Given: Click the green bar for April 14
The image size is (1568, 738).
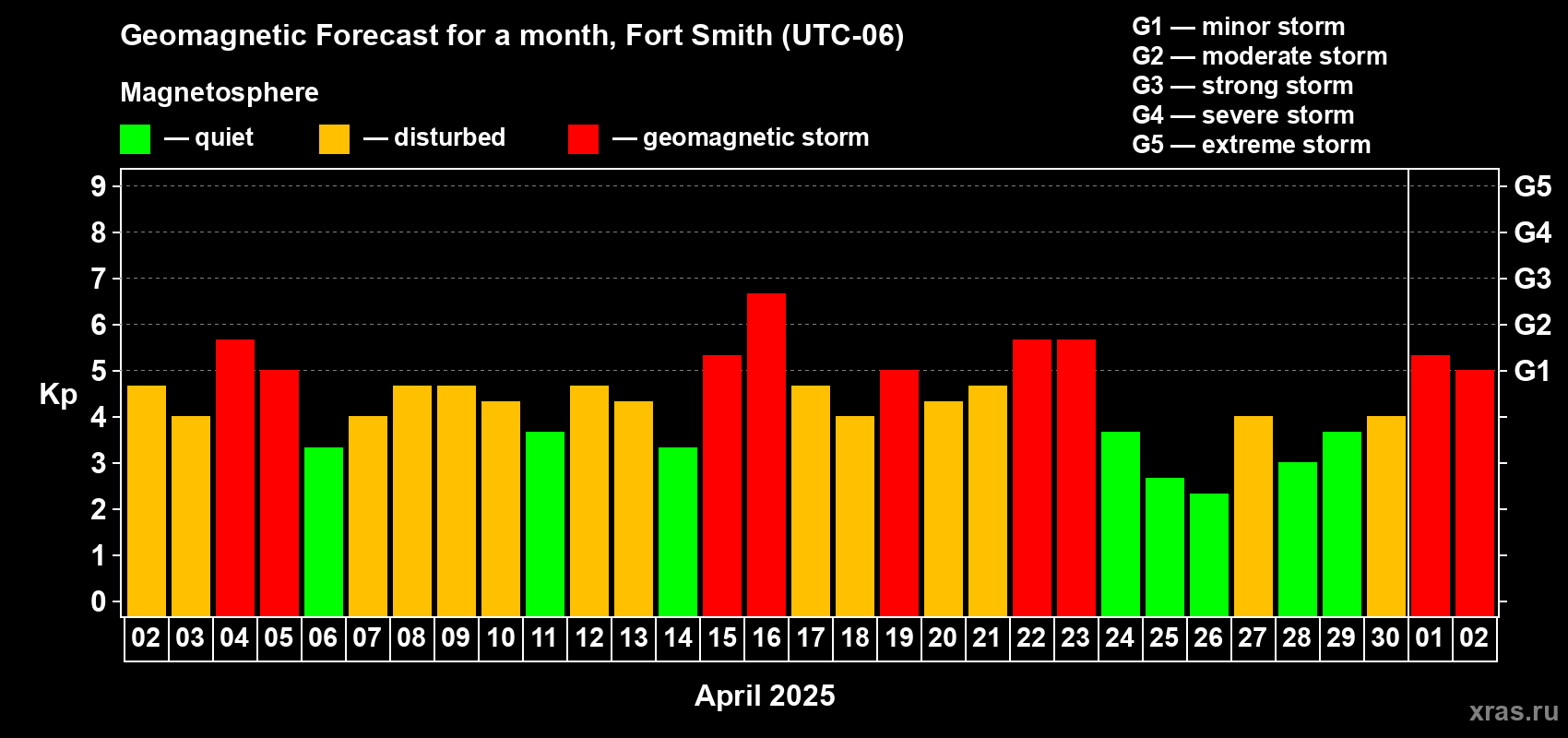Looking at the screenshot, I should [678, 531].
